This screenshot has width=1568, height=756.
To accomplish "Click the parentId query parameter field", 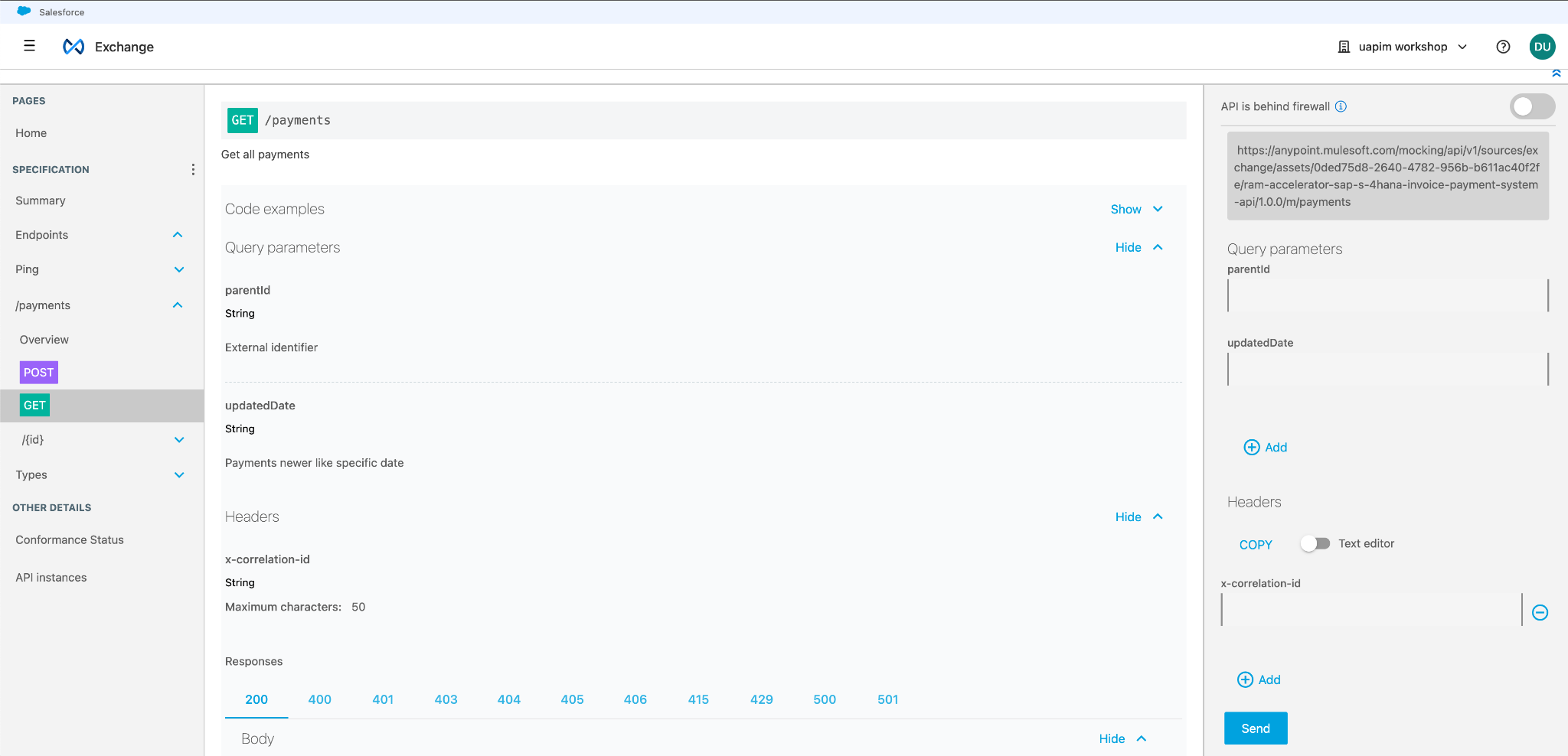I will point(1387,295).
